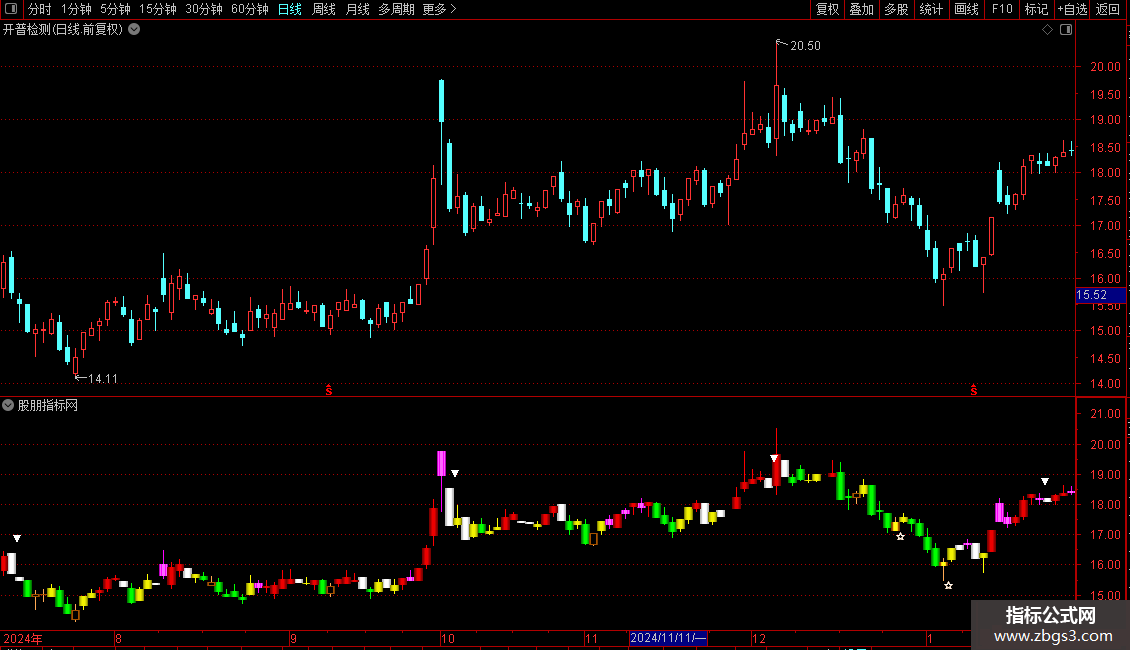1130x650 pixels.
Task: Click month 10 on the time axis
Action: pyautogui.click(x=448, y=638)
